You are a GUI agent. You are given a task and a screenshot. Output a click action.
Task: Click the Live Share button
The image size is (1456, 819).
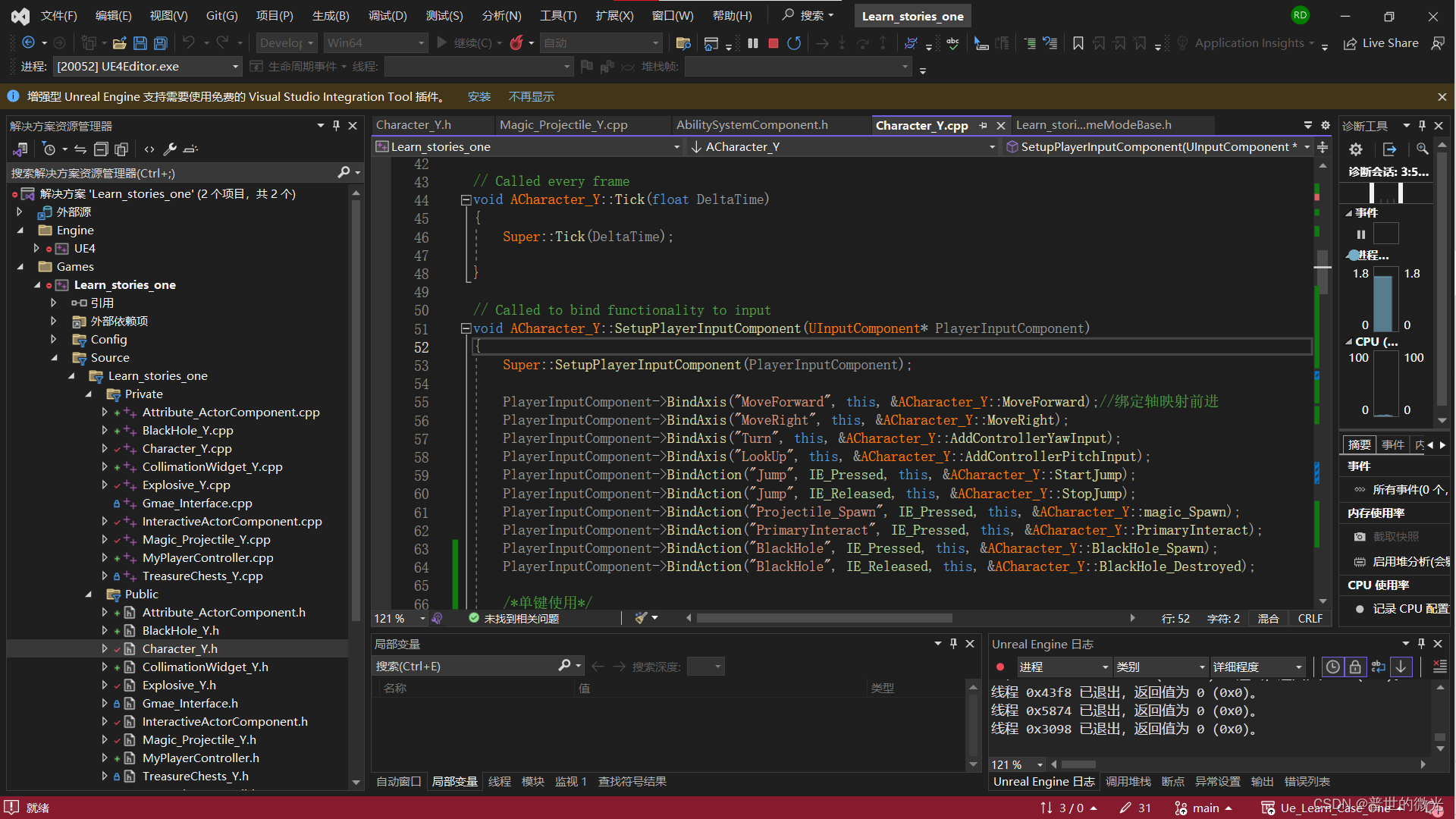pos(1381,43)
